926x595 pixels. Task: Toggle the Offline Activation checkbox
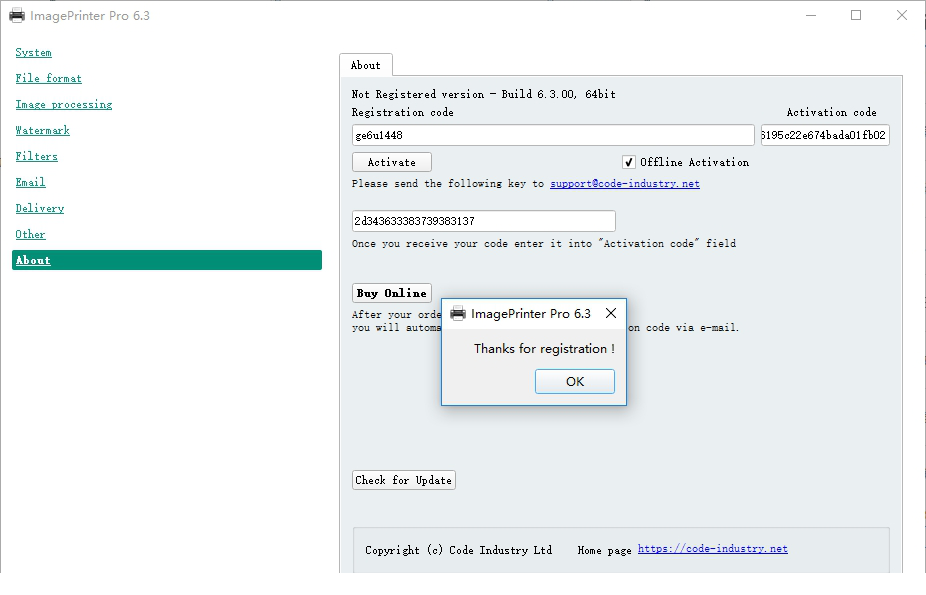coord(628,162)
